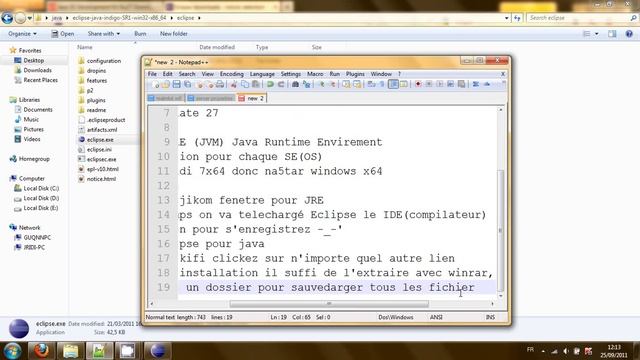This screenshot has width=640, height=360.
Task: Show hidden system tray icons arrow
Action: [x=543, y=351]
